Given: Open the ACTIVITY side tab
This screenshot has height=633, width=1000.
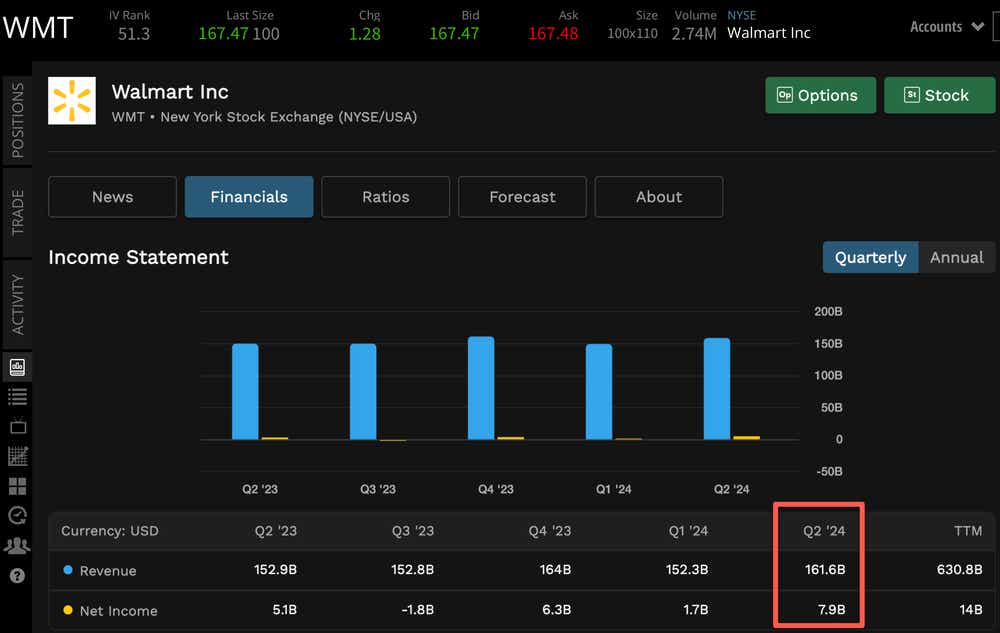Looking at the screenshot, I should click(x=17, y=304).
